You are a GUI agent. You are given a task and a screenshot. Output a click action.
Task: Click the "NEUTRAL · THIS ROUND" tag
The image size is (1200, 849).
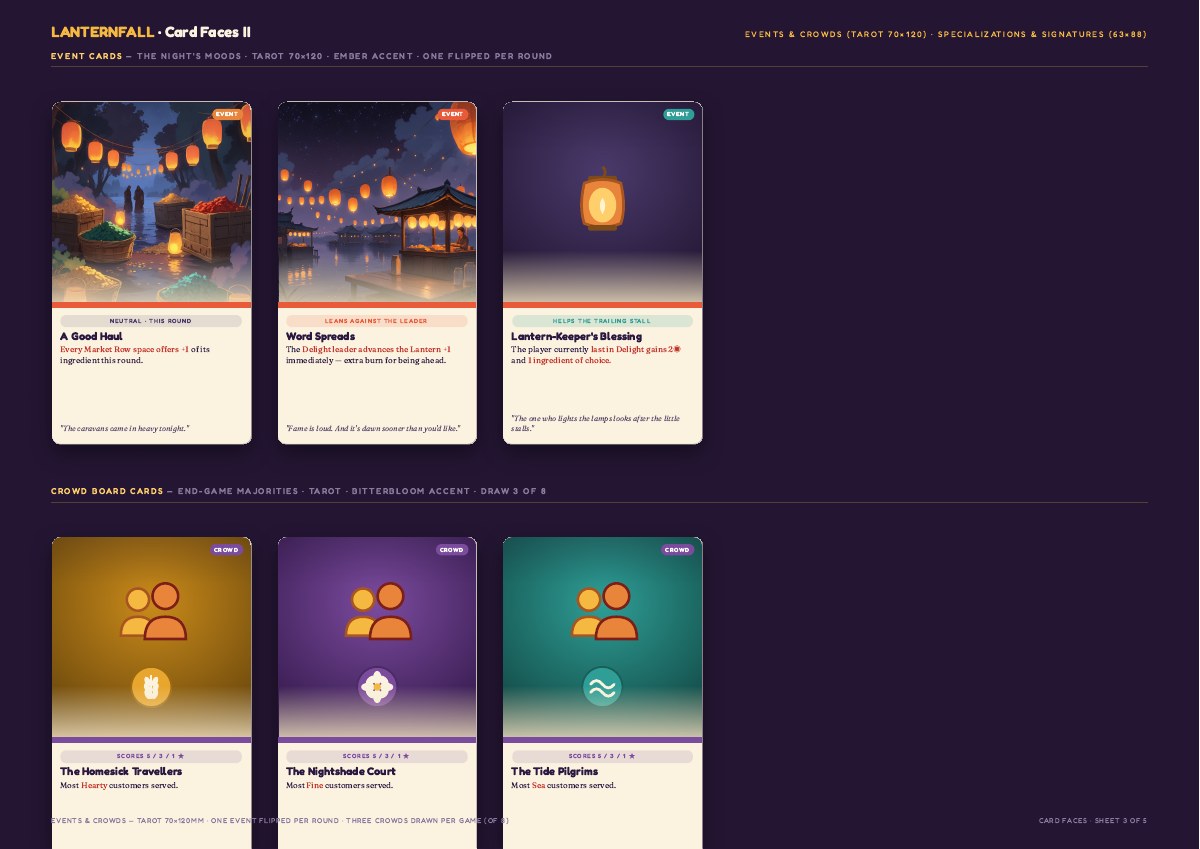151,321
